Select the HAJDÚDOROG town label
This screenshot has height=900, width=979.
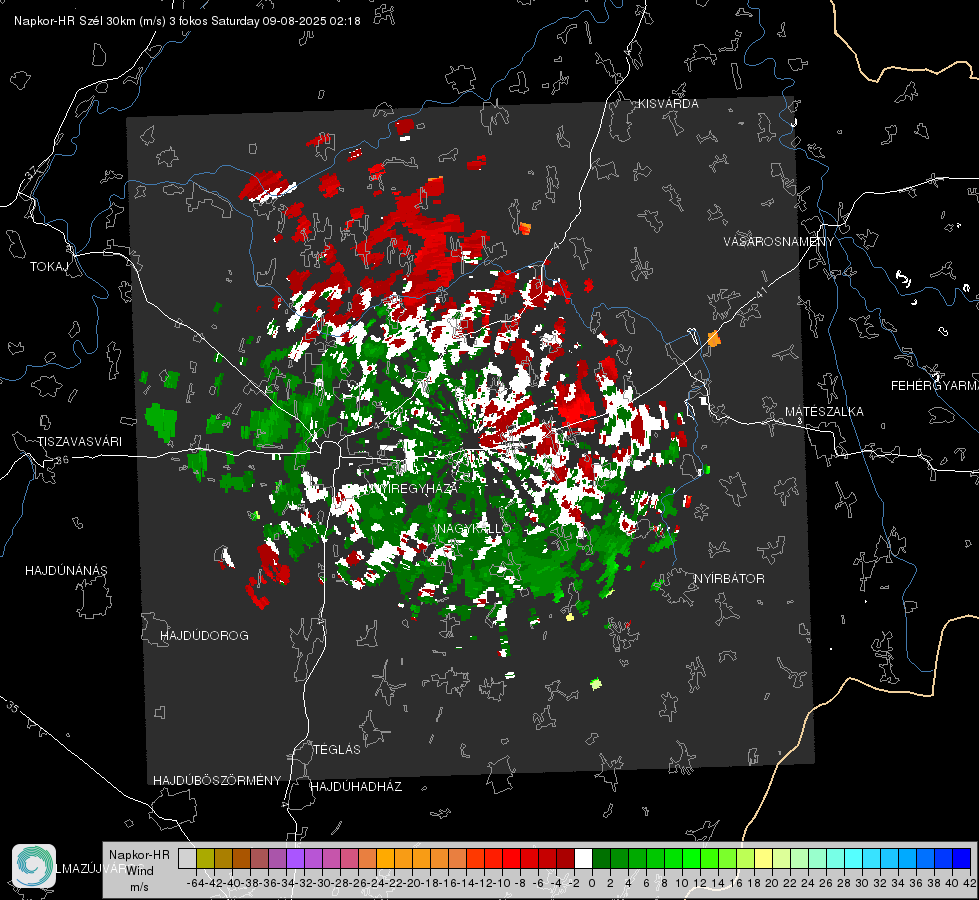click(x=204, y=636)
